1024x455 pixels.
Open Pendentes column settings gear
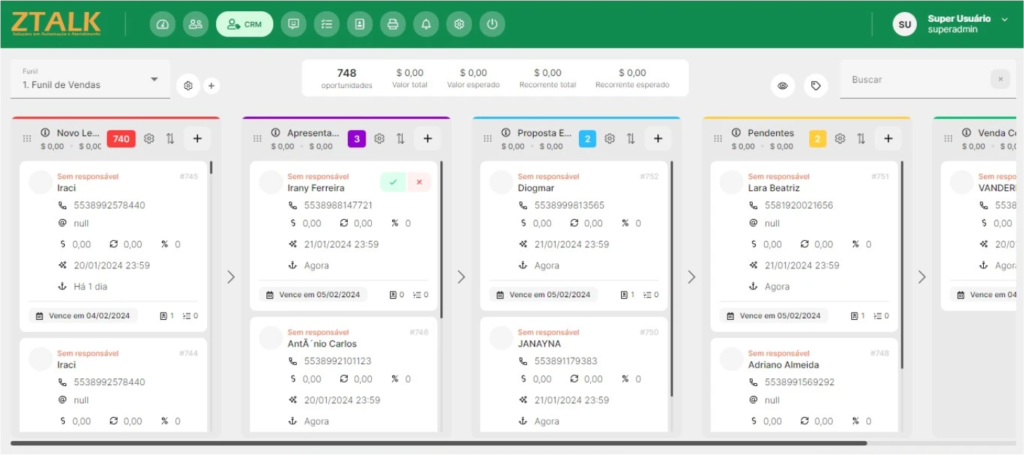pyautogui.click(x=840, y=138)
